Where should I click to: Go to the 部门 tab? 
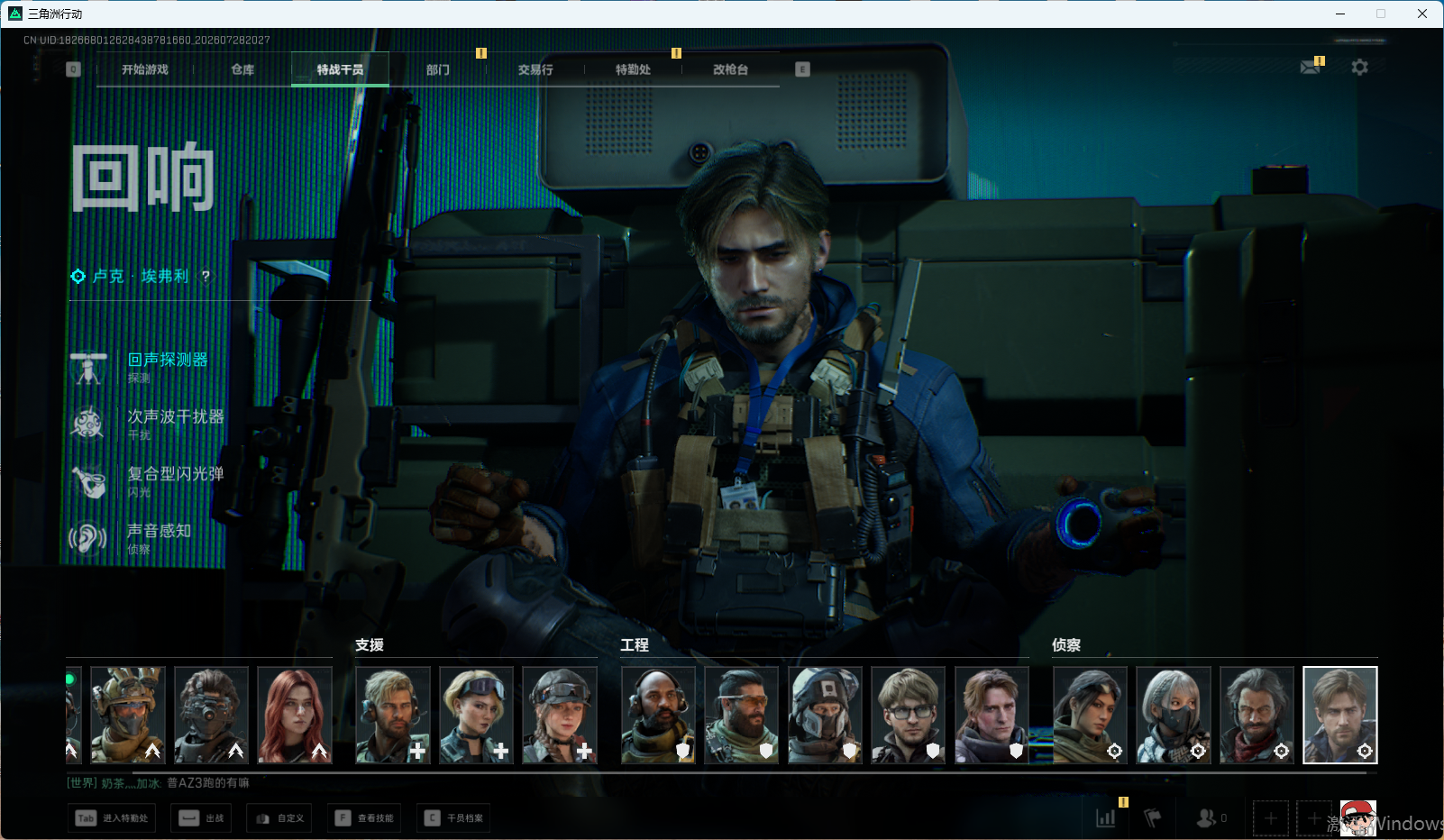438,69
